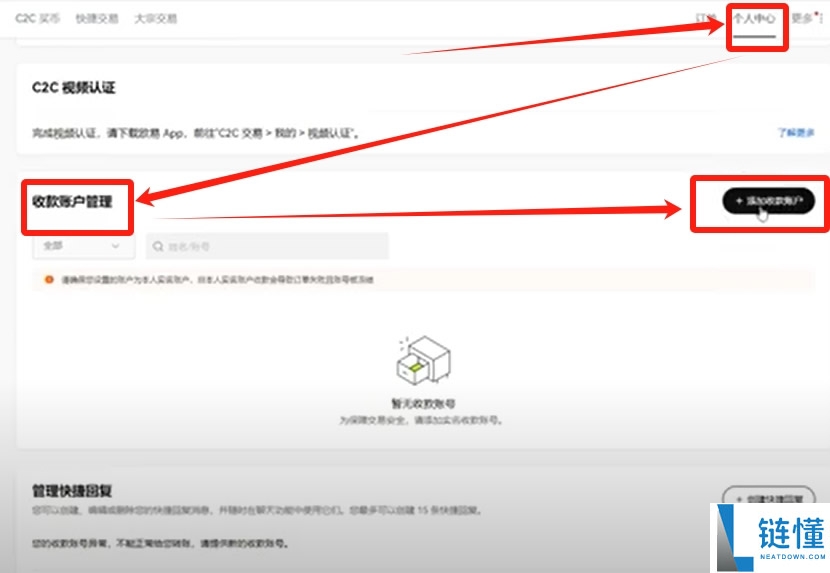830x573 pixels.
Task: Click the empty drawer illustration icon
Action: 423,361
